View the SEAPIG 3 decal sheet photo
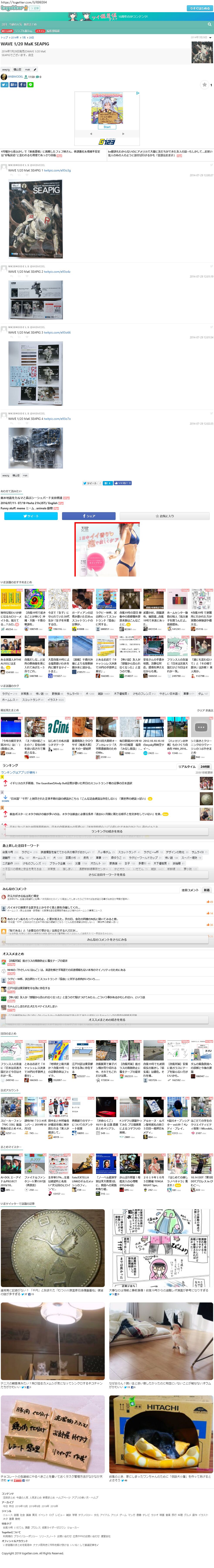This screenshot has height=1568, width=214. pos(35,374)
